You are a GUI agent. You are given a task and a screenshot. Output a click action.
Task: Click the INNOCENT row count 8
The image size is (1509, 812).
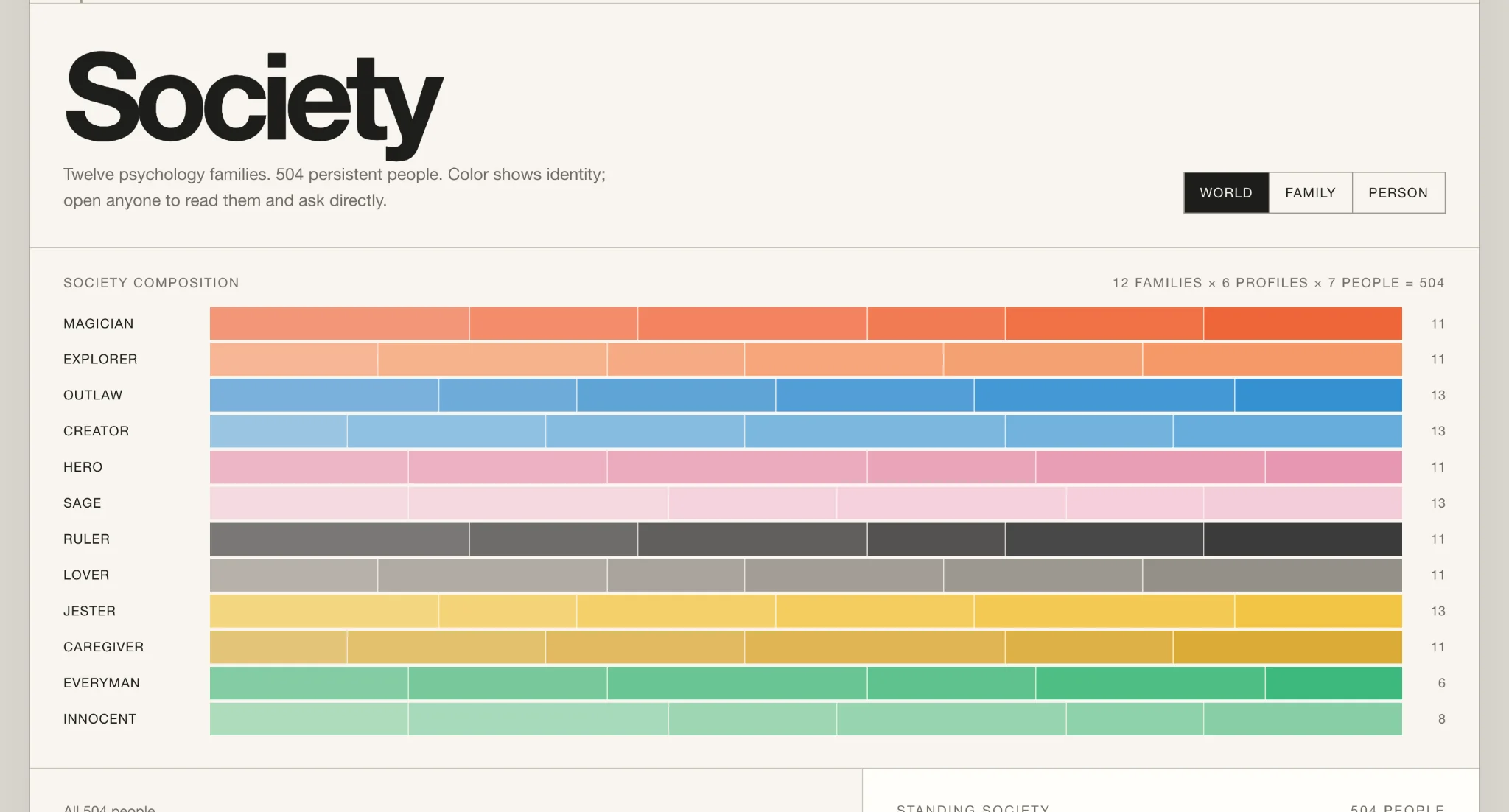(x=1441, y=718)
